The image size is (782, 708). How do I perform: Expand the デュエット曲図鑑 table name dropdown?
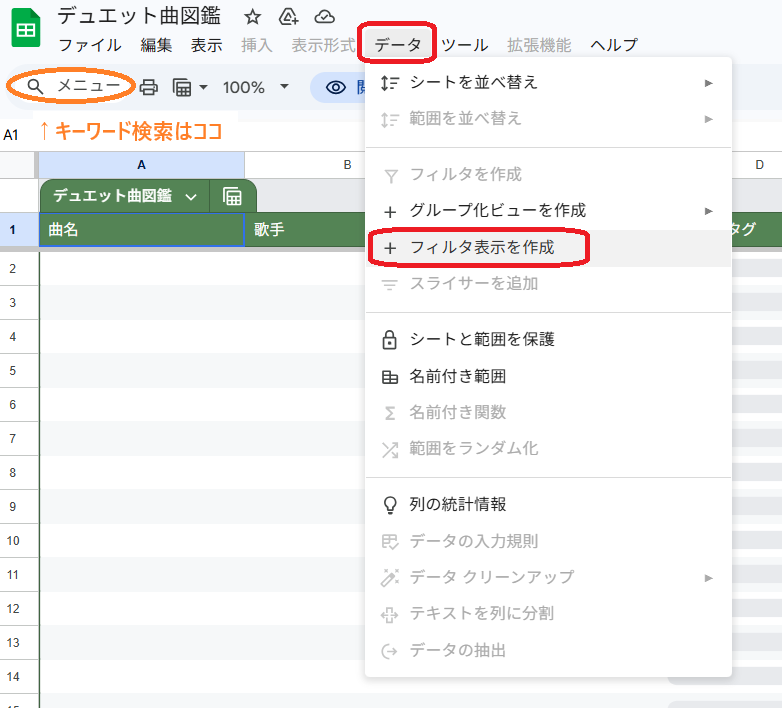(191, 196)
